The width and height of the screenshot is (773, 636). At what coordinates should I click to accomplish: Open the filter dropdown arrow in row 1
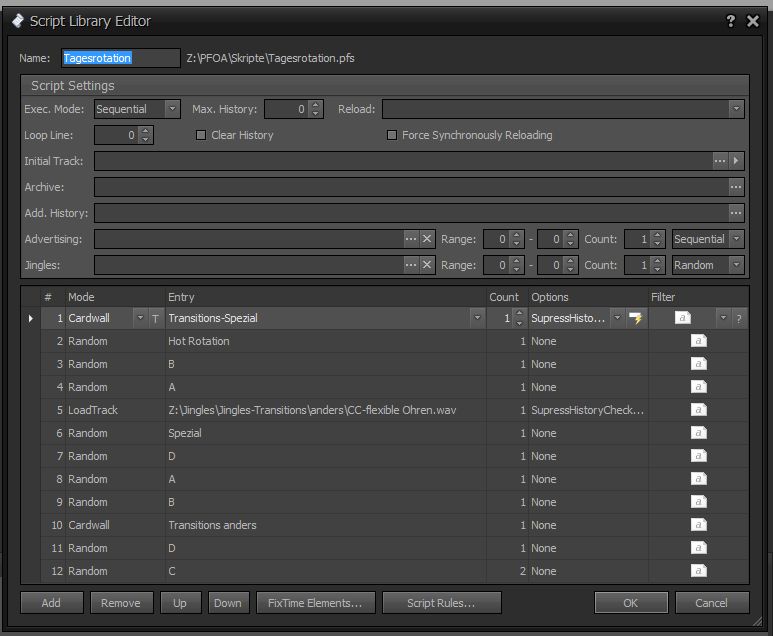point(723,318)
